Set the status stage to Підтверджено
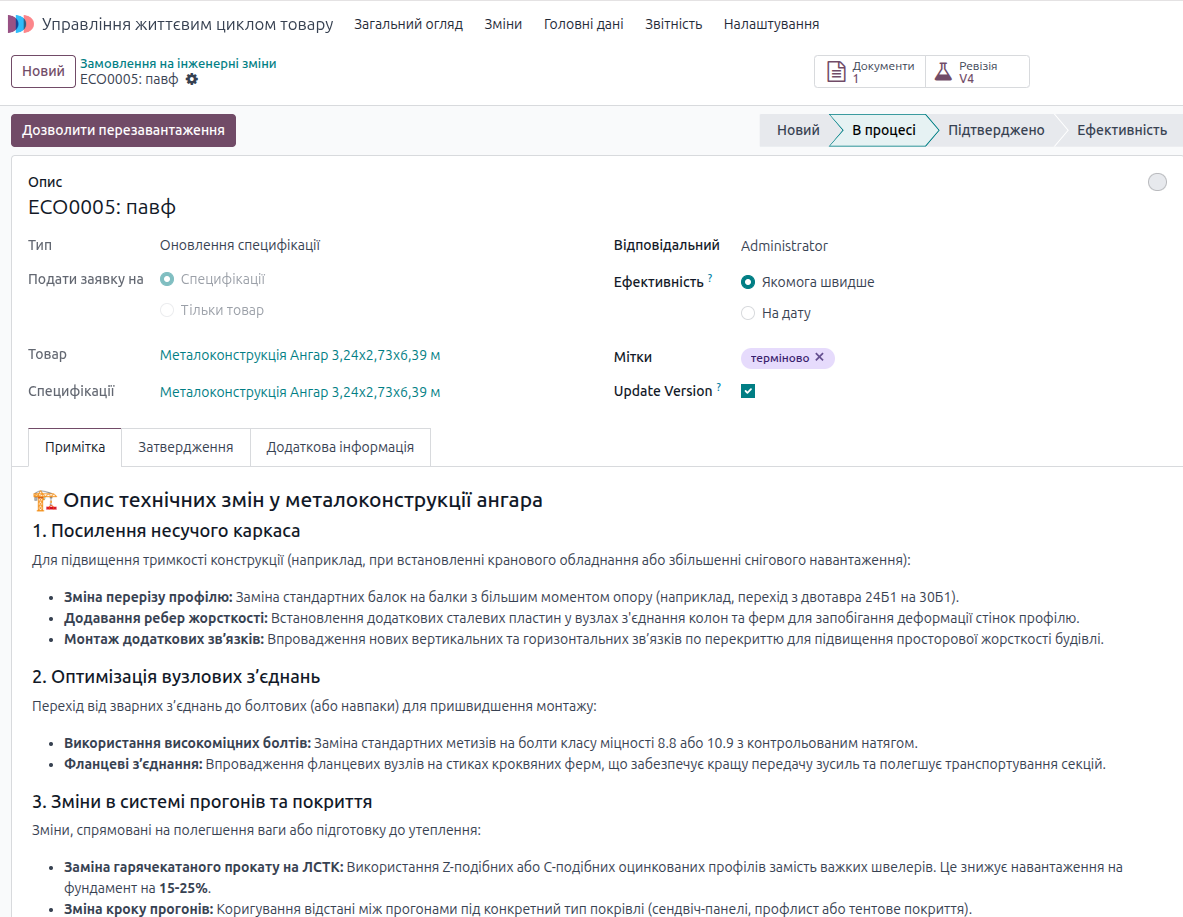The image size is (1183, 917). tap(995, 130)
